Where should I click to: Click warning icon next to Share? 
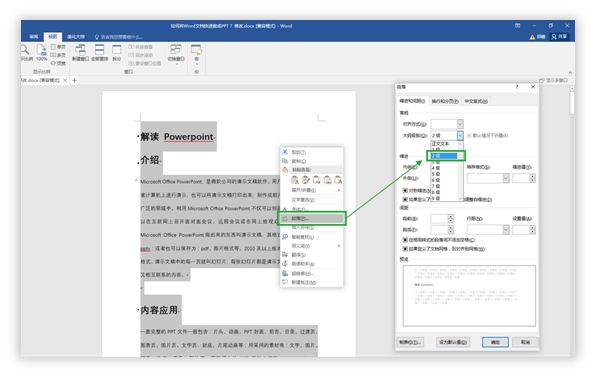coord(532,37)
